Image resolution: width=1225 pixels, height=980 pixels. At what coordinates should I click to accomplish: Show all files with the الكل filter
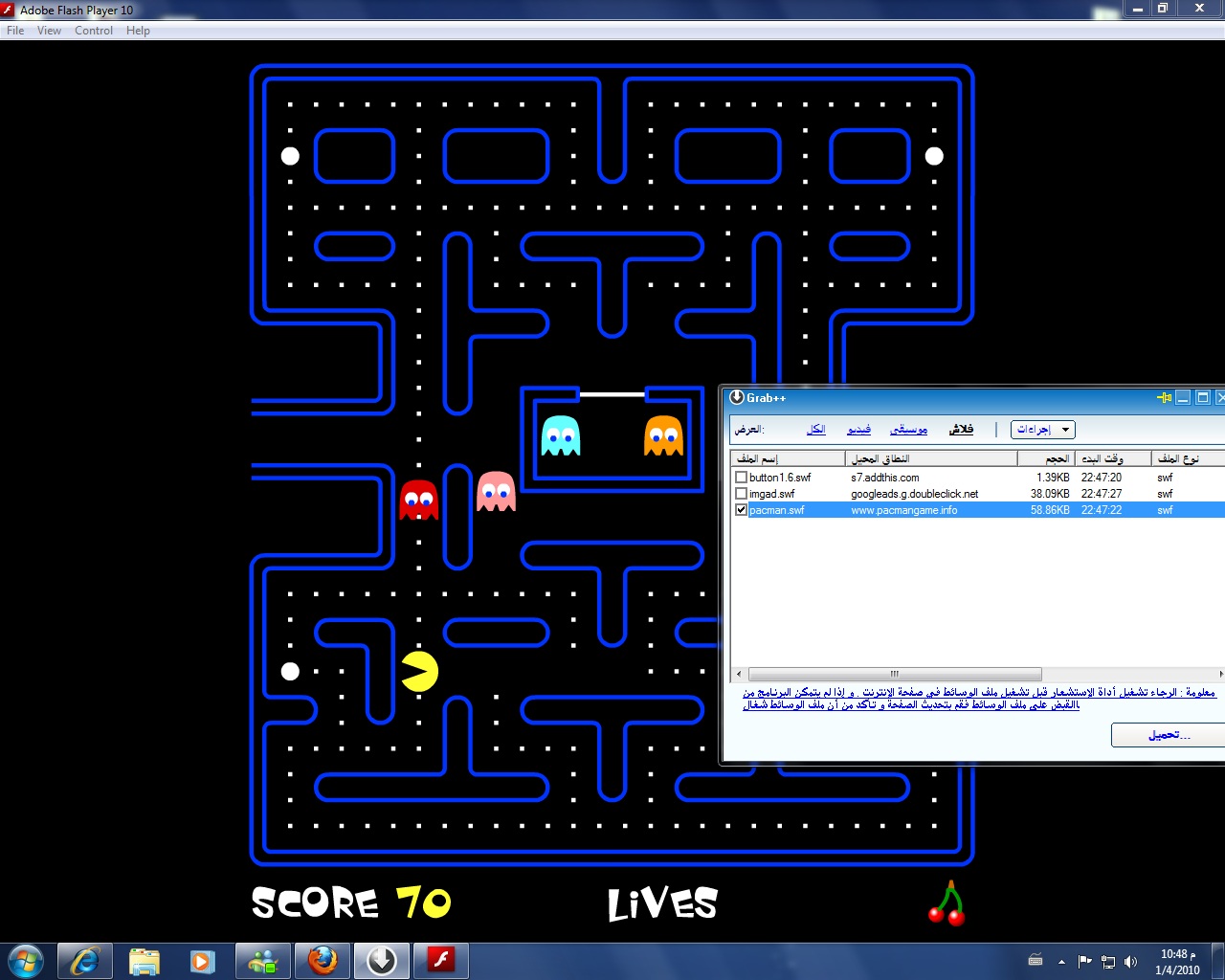tap(816, 430)
